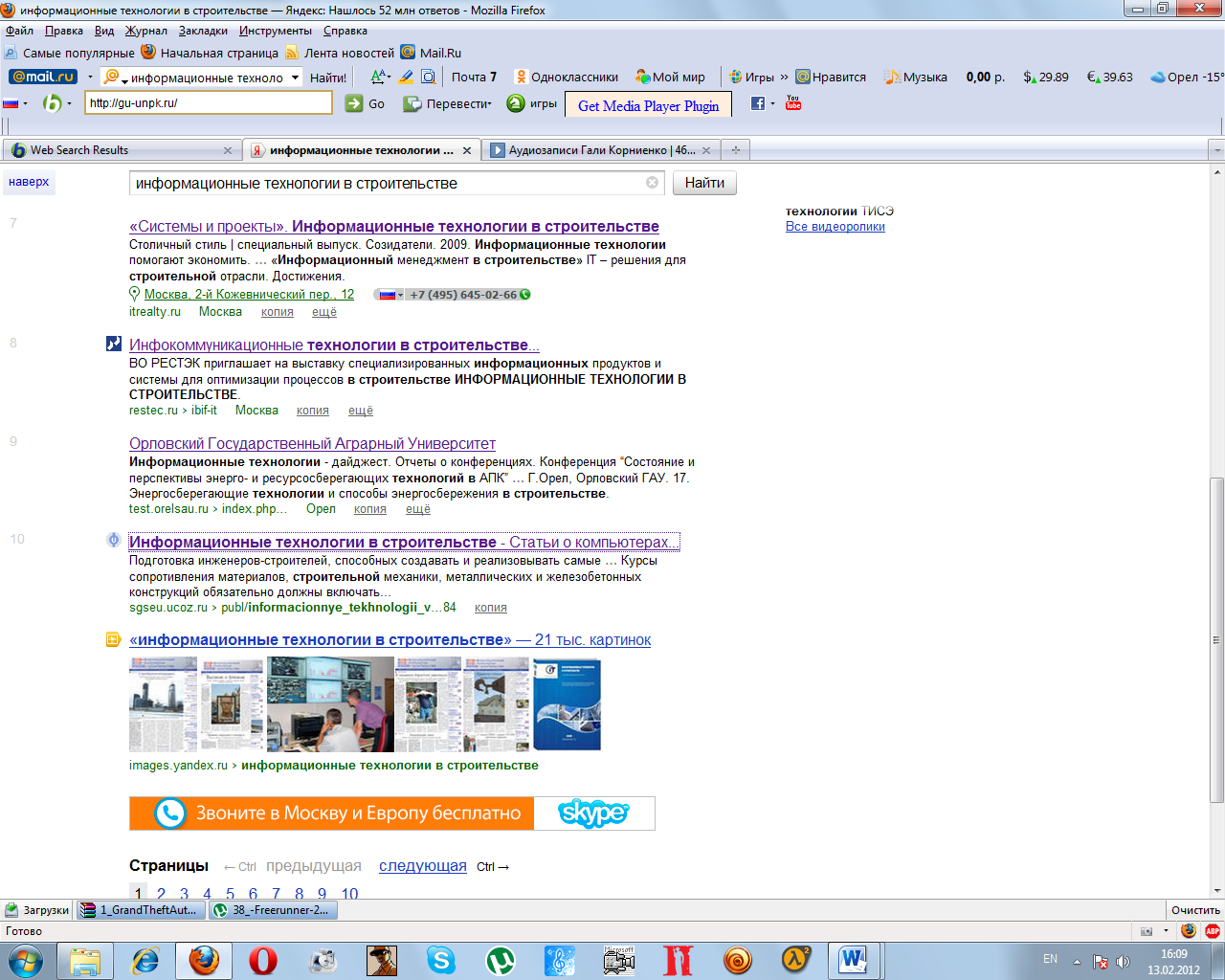This screenshot has width=1225, height=980.
Task: Open Все видеоролики link
Action: [835, 227]
